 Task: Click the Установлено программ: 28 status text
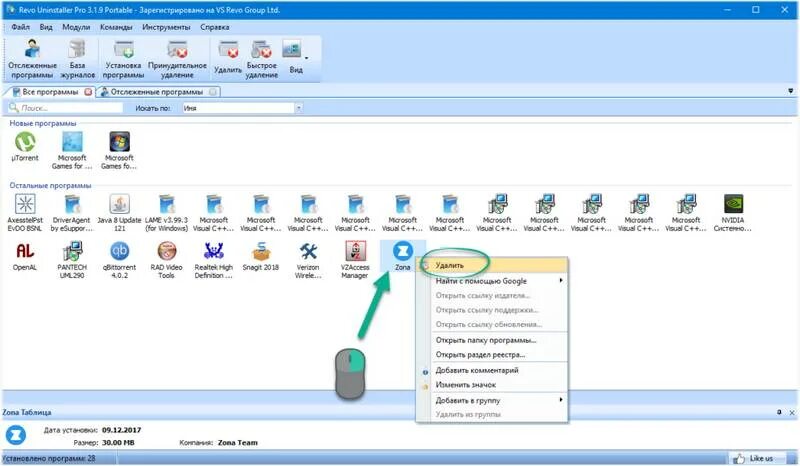point(48,458)
